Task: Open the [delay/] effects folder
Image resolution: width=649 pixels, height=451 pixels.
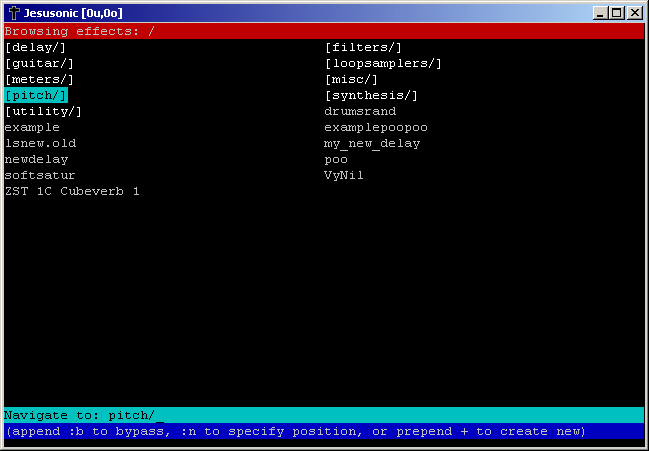Action: (36, 47)
